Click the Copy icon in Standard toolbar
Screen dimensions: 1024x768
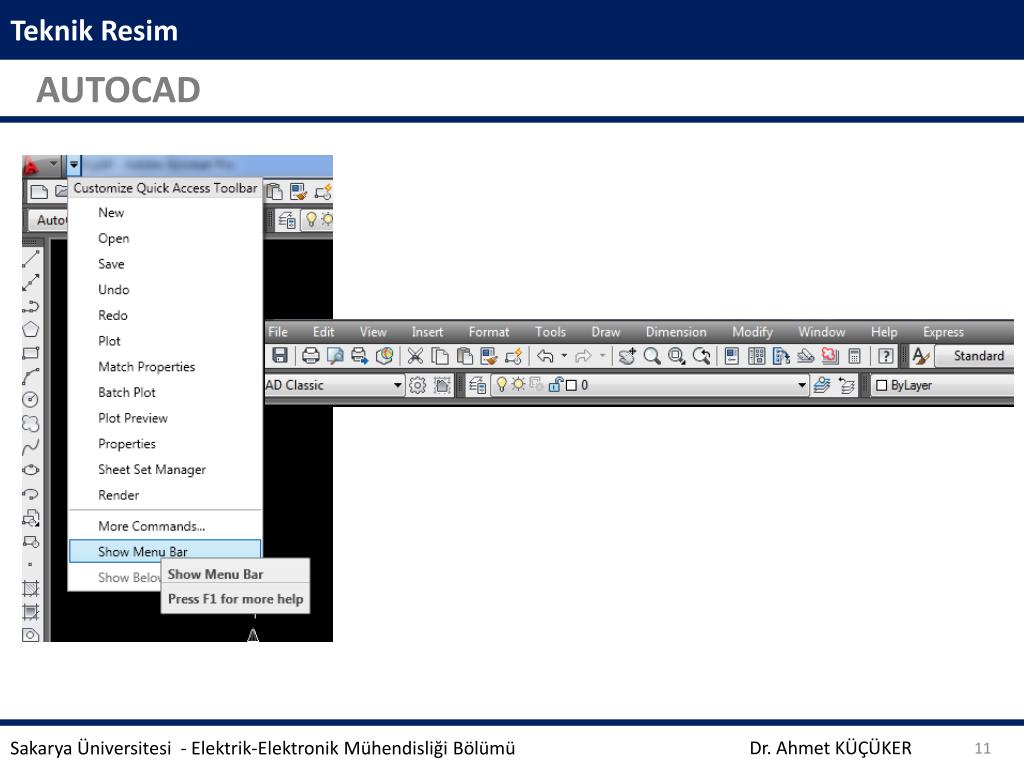pos(440,355)
